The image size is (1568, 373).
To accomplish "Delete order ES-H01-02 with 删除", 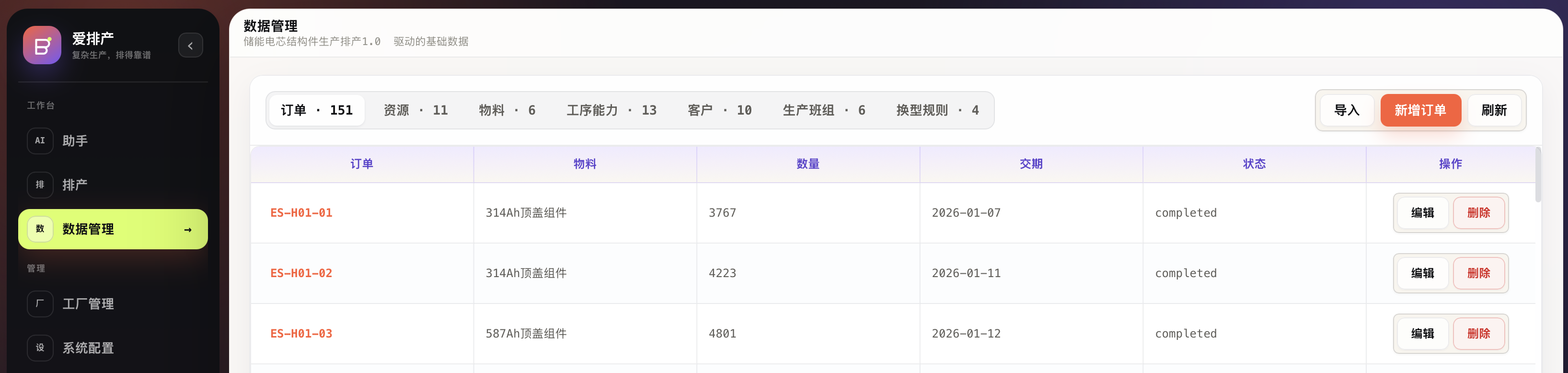I will (x=1478, y=273).
